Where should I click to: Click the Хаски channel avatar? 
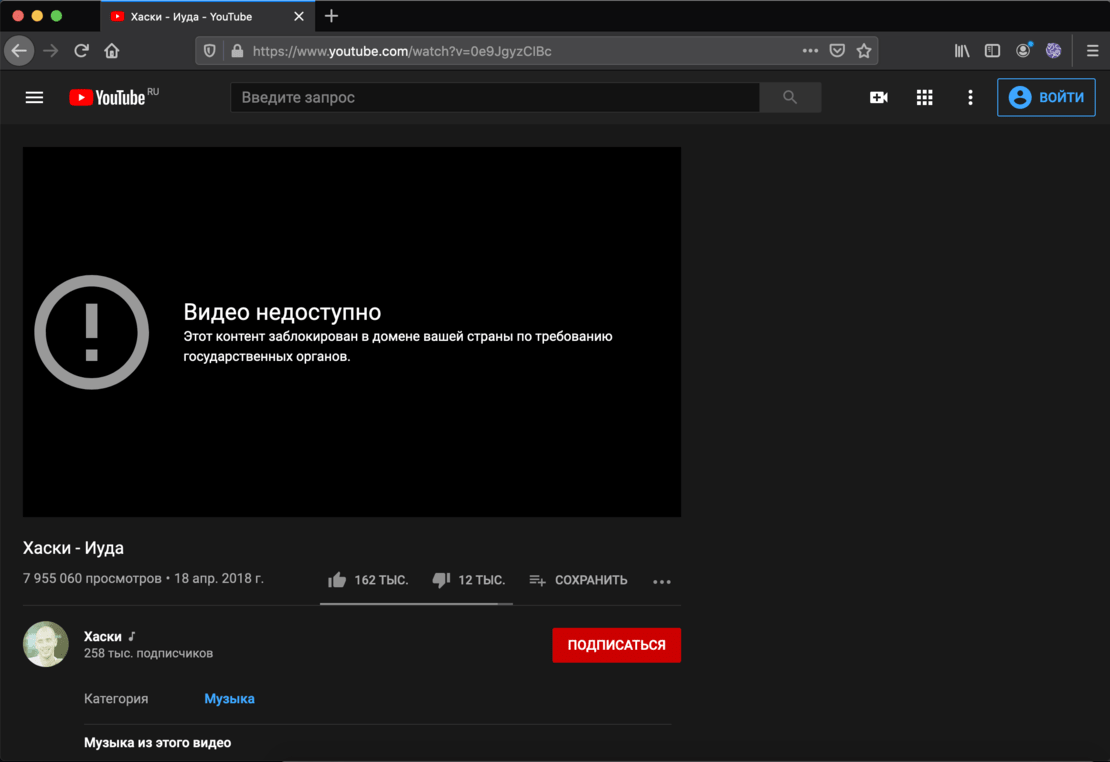[46, 644]
